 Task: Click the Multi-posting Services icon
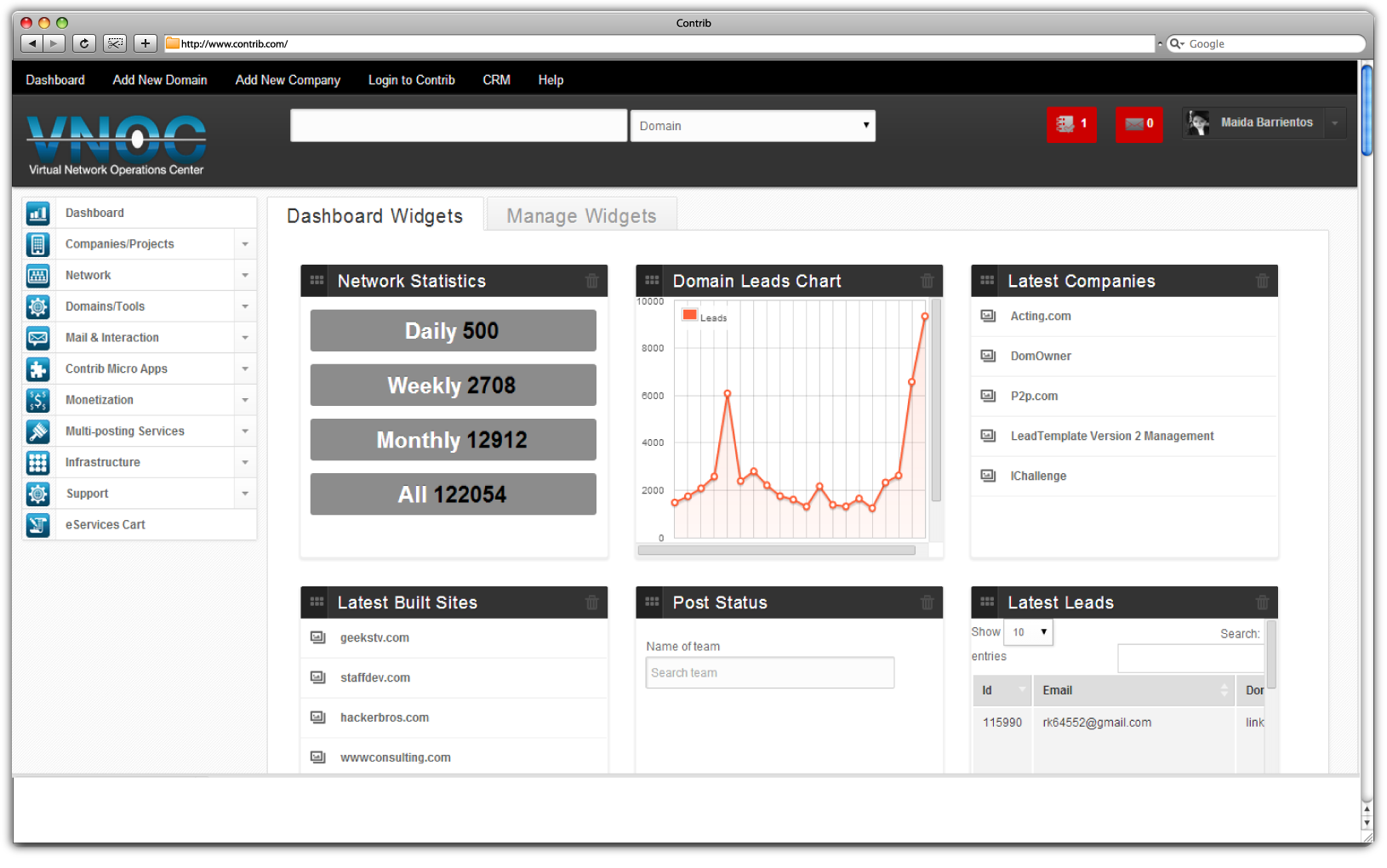tap(37, 431)
